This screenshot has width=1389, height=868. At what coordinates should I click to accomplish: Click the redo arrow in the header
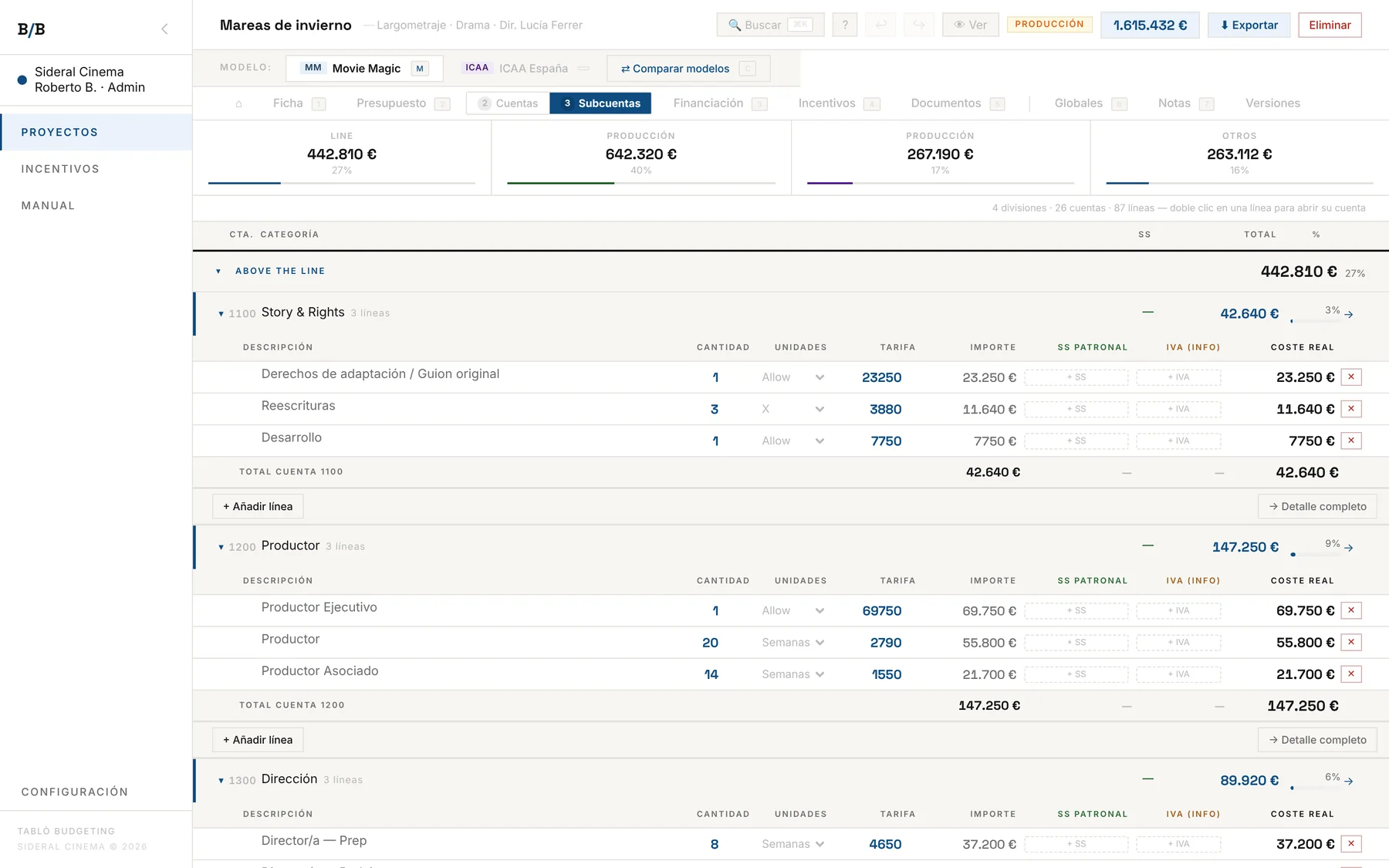point(918,25)
